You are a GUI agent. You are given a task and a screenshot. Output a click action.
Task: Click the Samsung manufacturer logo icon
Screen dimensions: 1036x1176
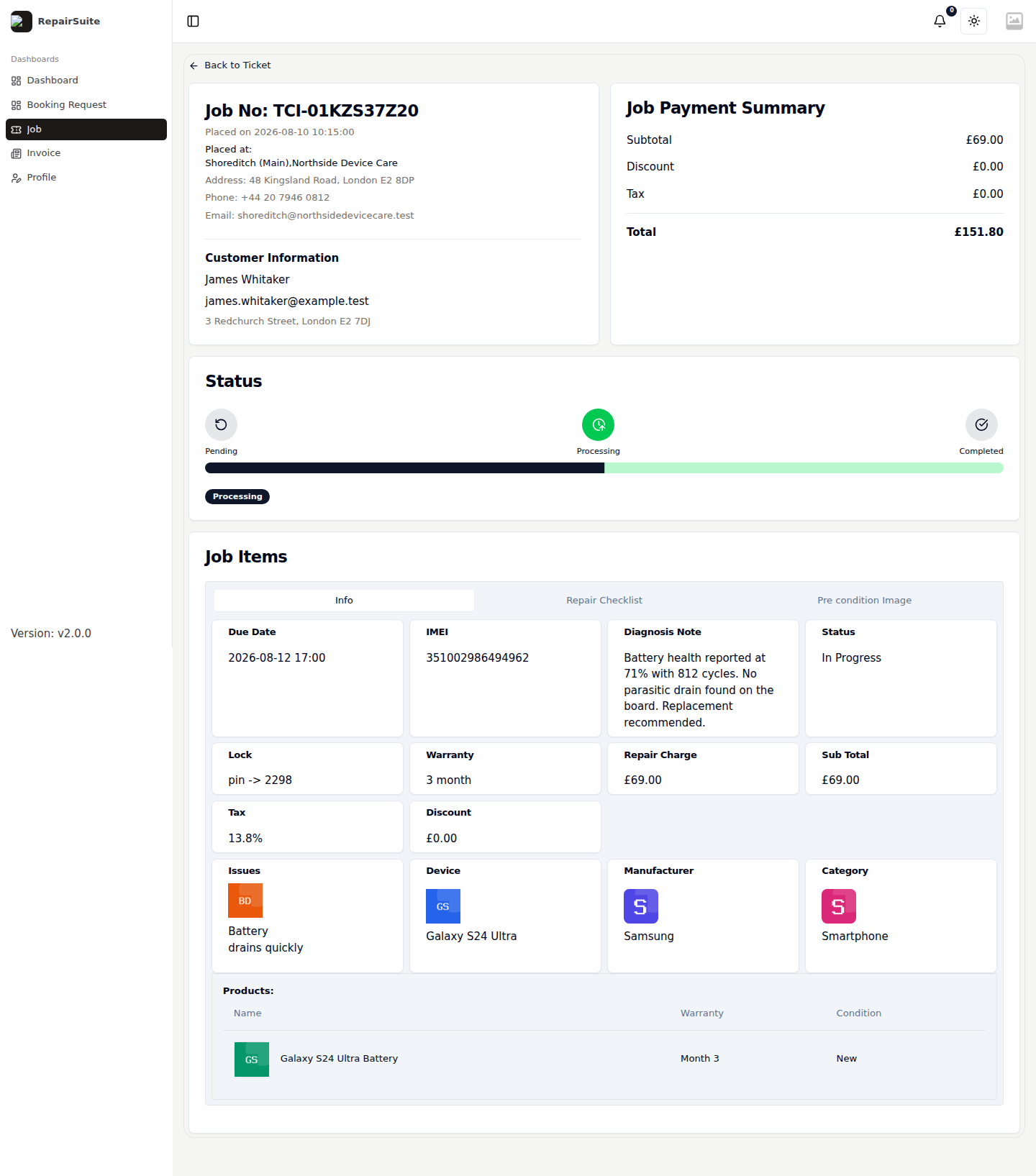pyautogui.click(x=641, y=906)
